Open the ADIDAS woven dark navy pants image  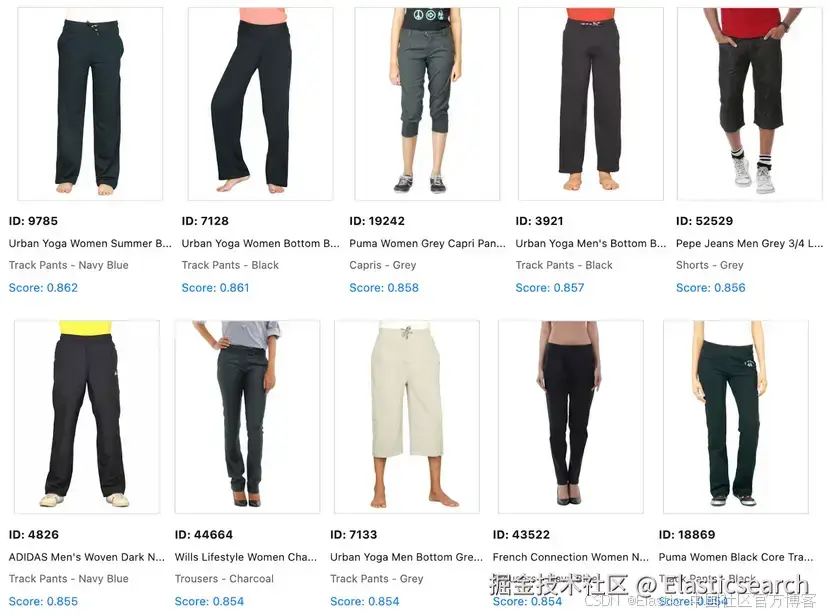click(x=87, y=416)
